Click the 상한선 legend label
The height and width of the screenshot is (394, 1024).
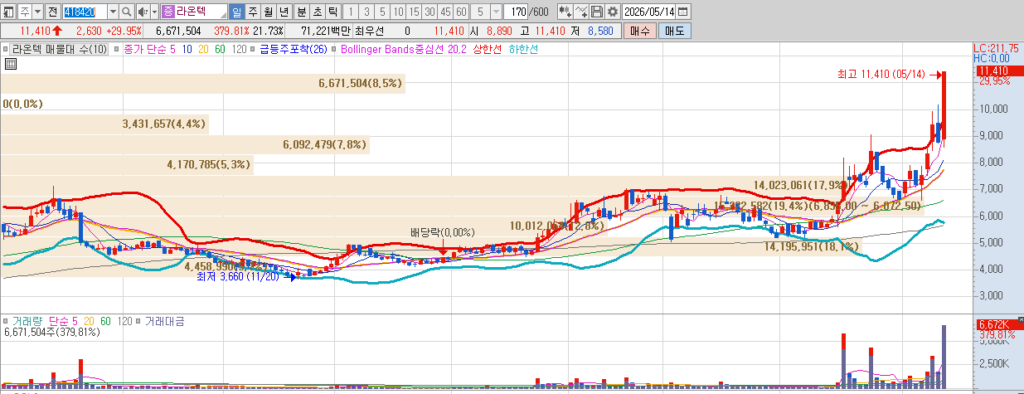[x=488, y=49]
